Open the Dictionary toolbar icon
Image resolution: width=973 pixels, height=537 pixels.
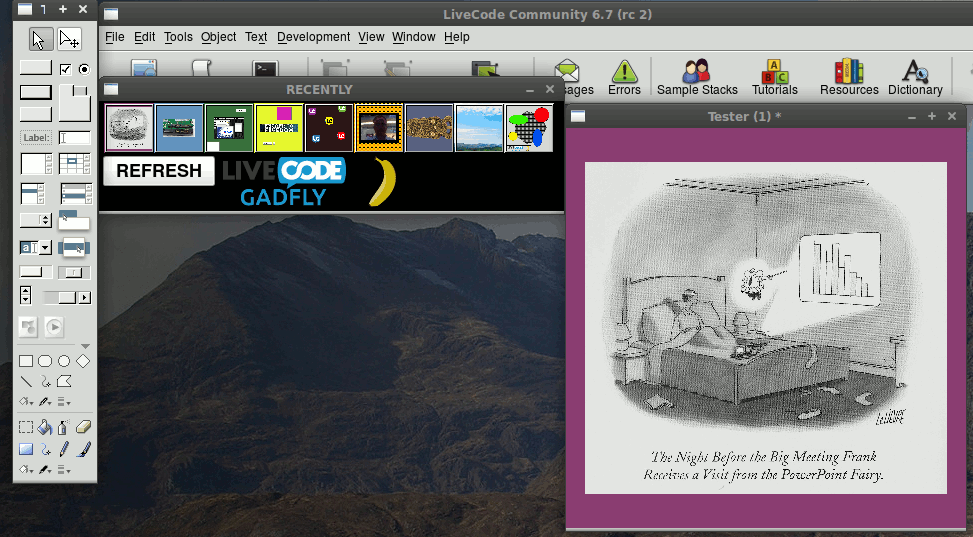[x=915, y=78]
